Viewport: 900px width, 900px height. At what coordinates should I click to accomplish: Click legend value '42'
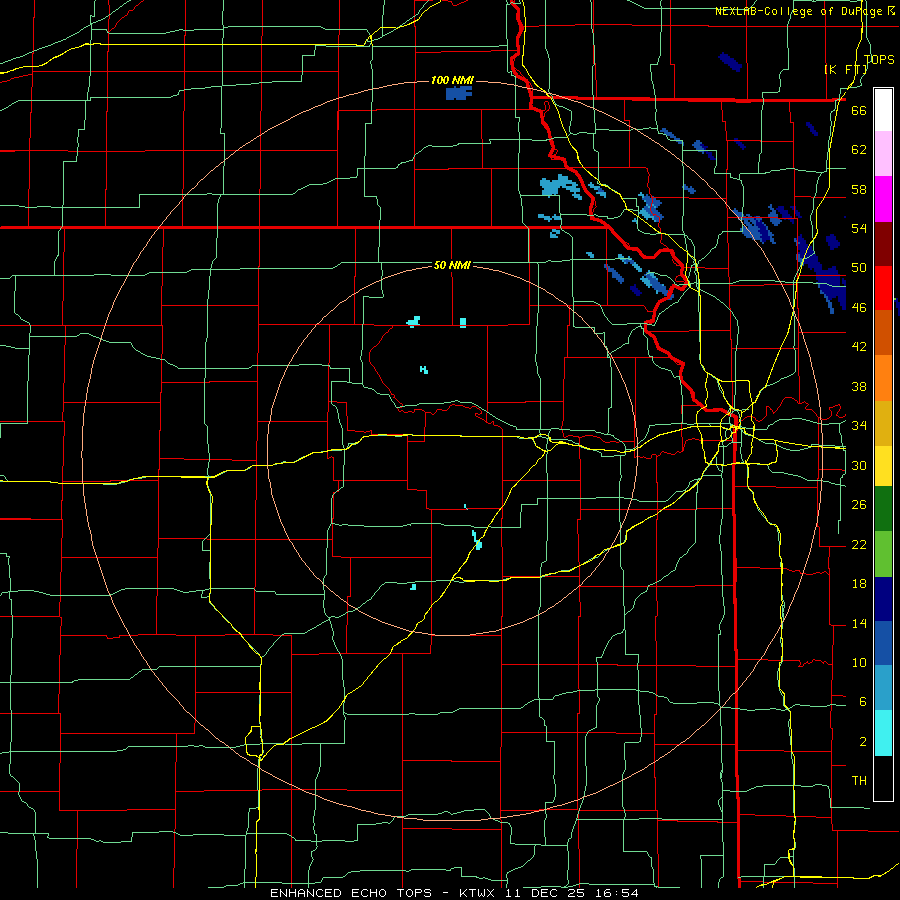[859, 346]
